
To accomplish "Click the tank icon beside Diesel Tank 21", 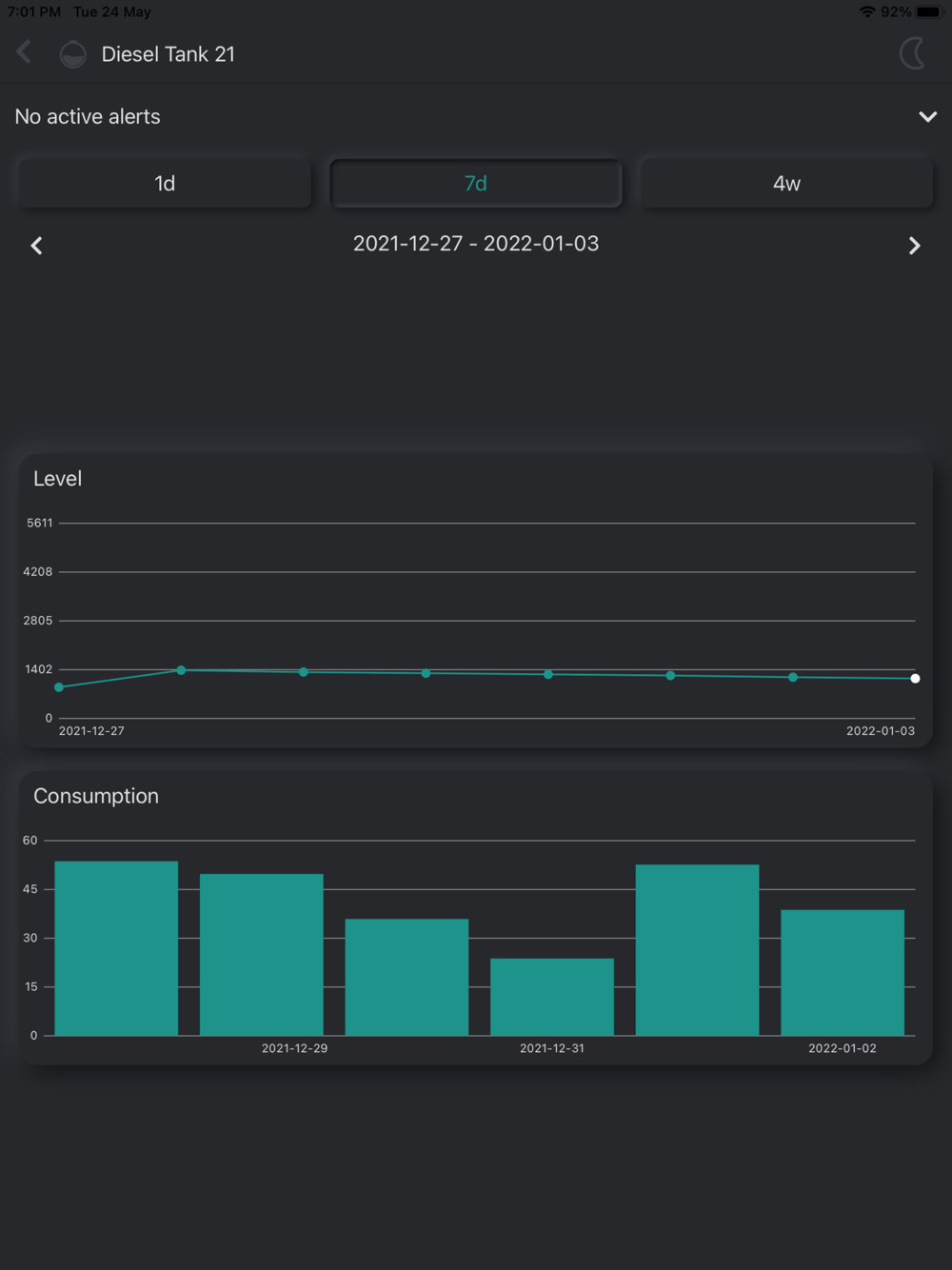I will 72,54.
